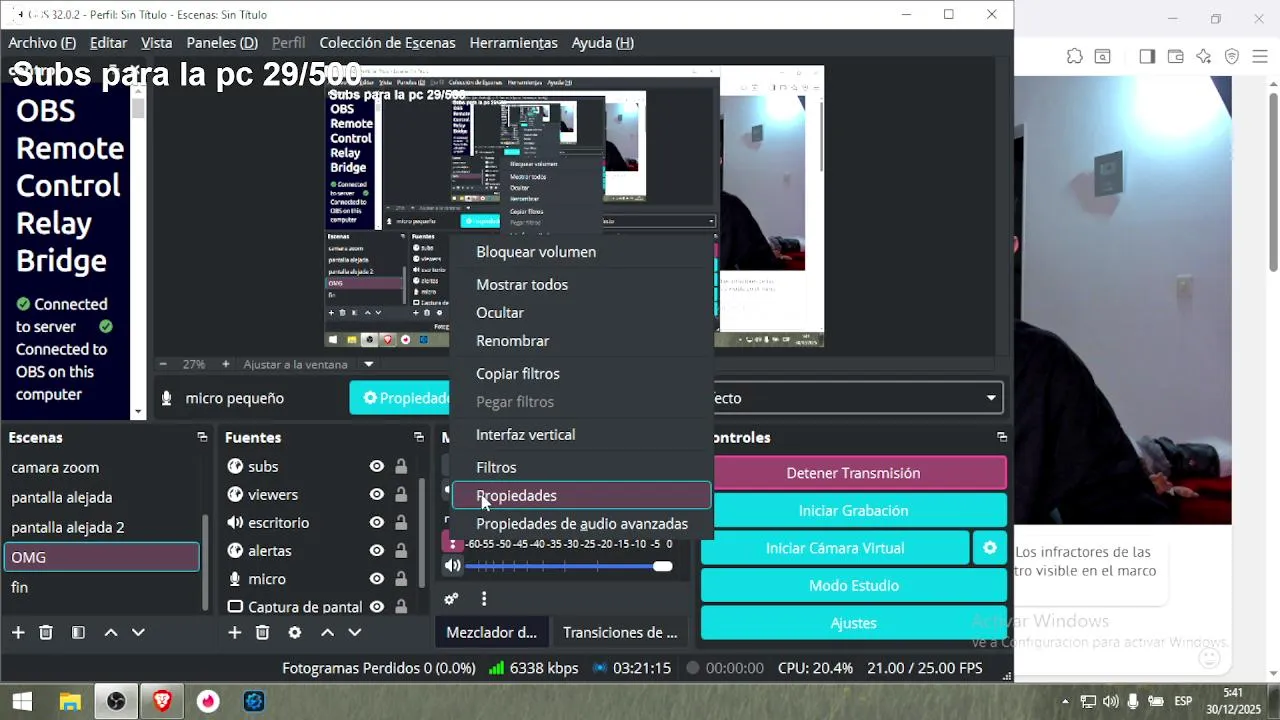This screenshot has width=1280, height=720.
Task: Open the Herramientas menu
Action: pos(513,42)
